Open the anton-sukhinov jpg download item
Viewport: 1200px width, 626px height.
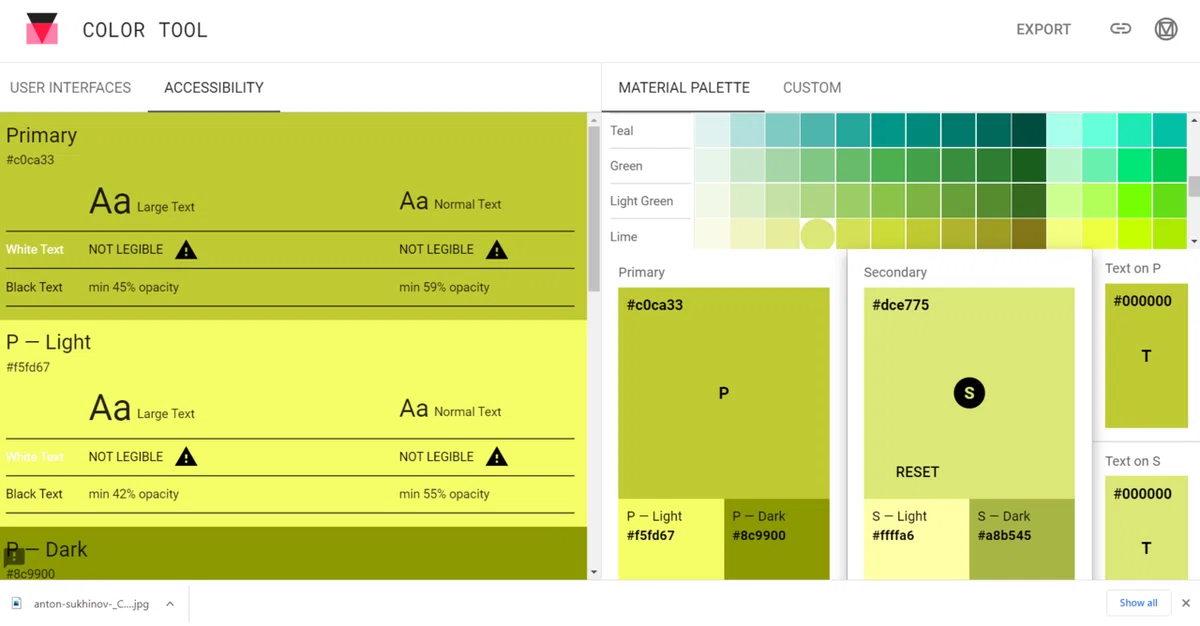pyautogui.click(x=90, y=603)
